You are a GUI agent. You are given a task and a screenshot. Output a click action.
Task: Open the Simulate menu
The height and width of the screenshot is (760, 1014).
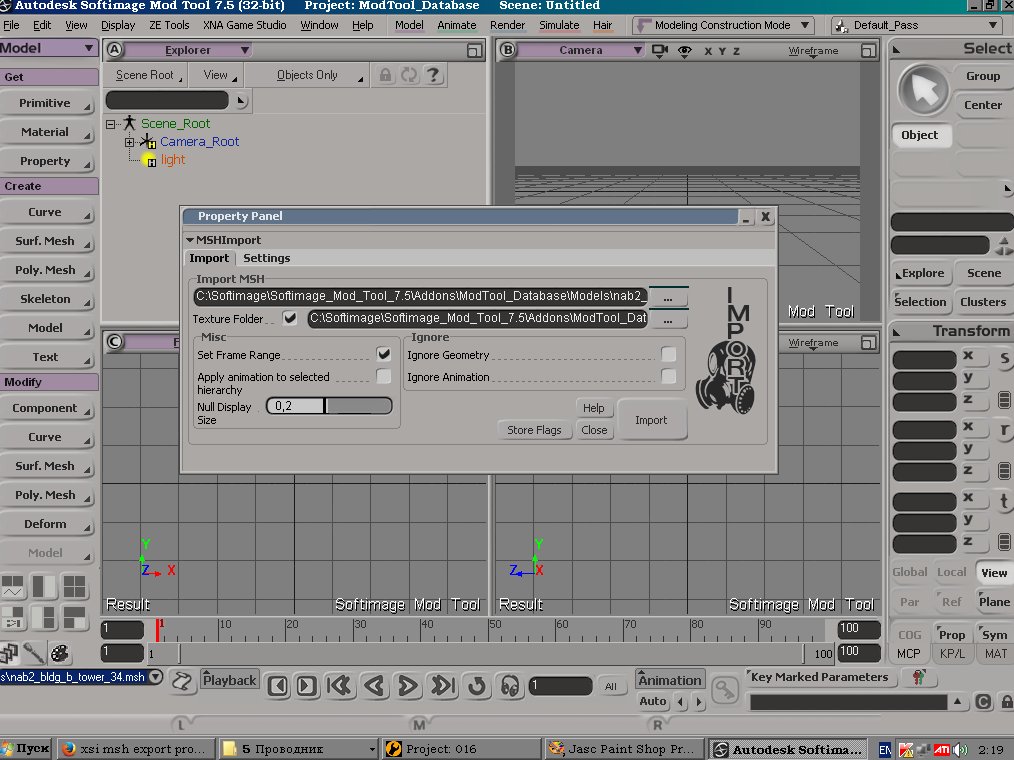(x=559, y=25)
